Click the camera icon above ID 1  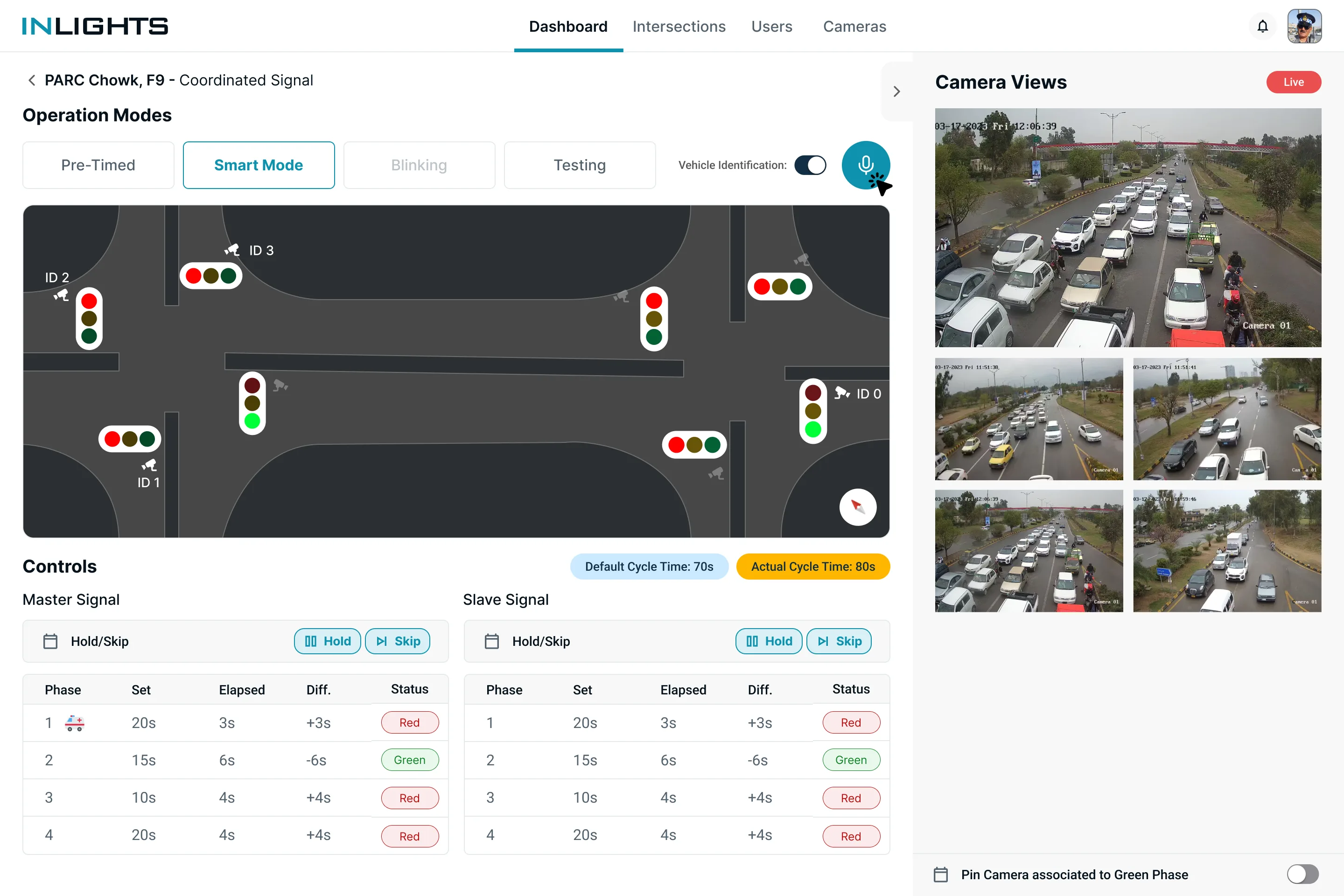pyautogui.click(x=149, y=465)
